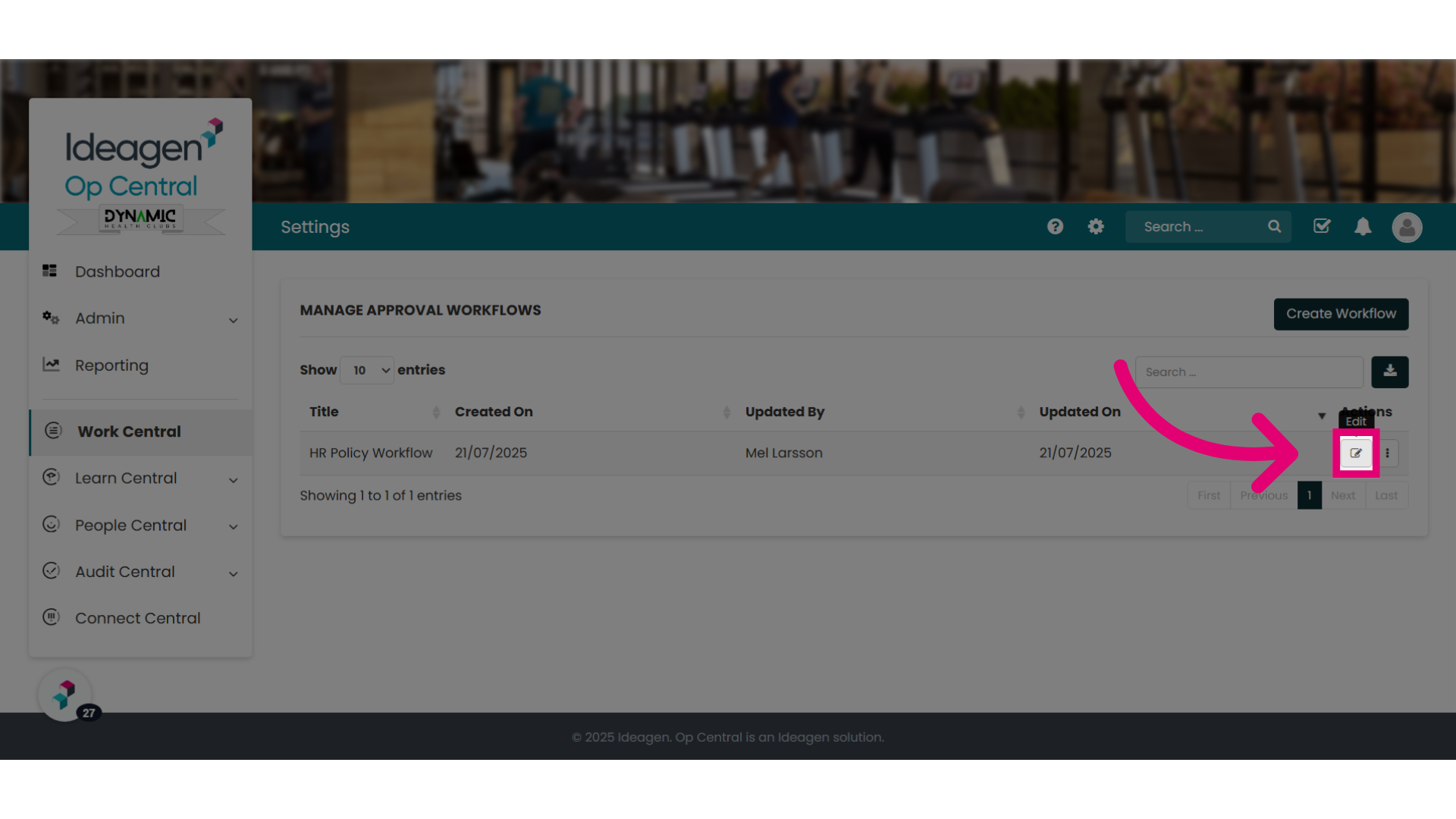Click the Connect Central chat icon
Viewport: 1456px width, 819px height.
click(x=51, y=617)
